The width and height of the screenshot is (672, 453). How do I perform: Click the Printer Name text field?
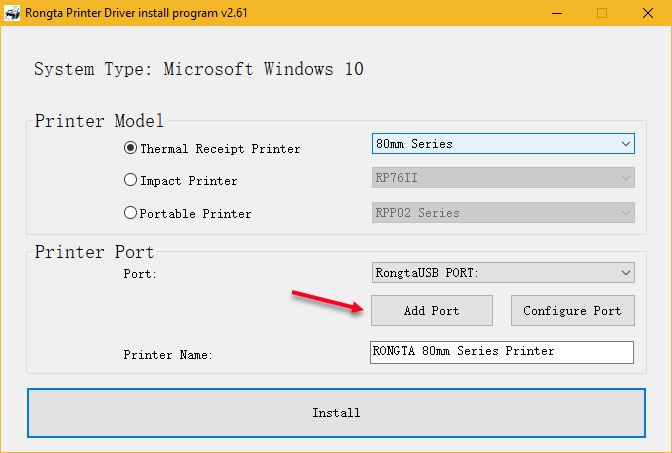[502, 352]
